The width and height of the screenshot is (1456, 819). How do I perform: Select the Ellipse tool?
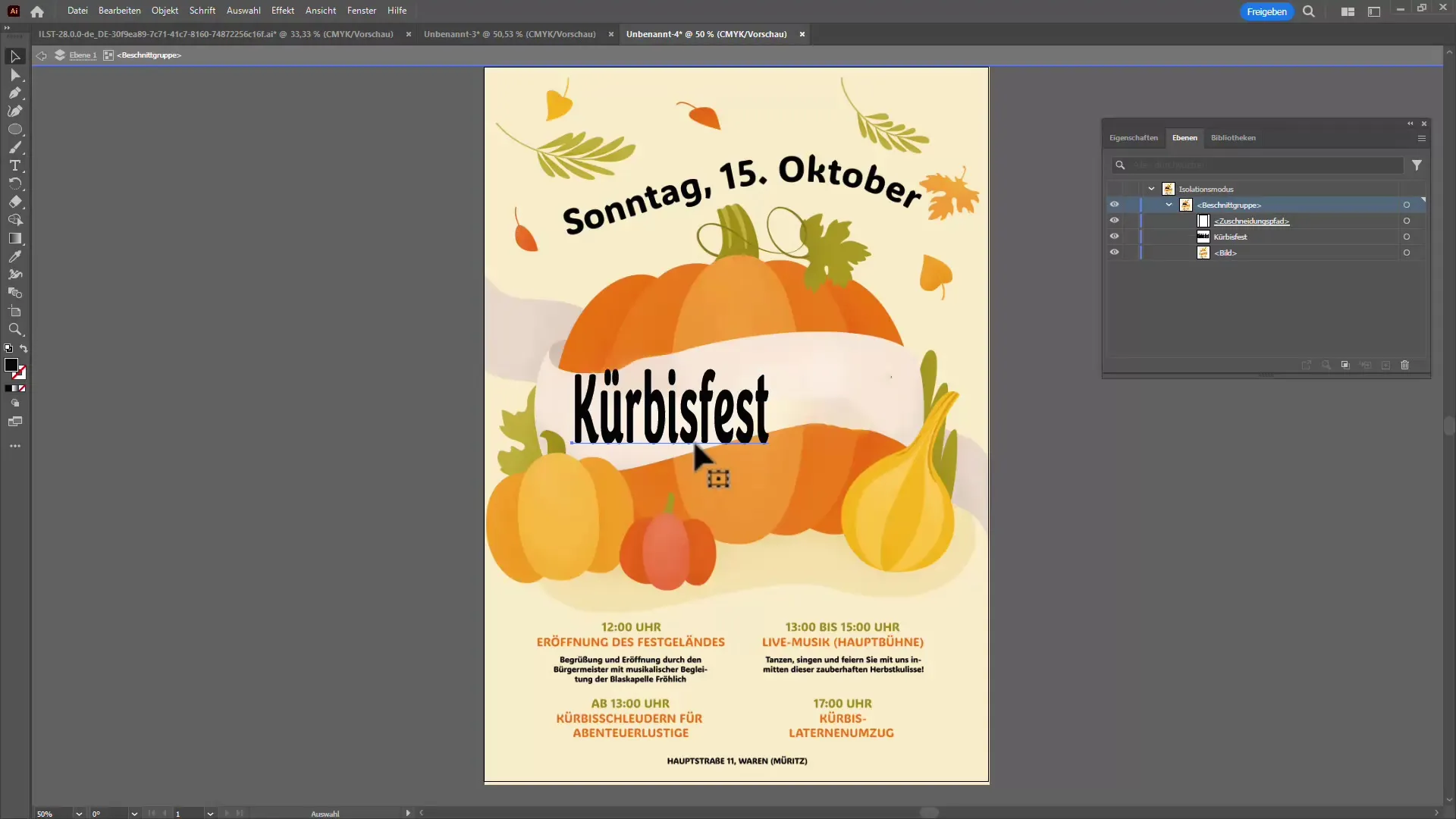pyautogui.click(x=15, y=130)
